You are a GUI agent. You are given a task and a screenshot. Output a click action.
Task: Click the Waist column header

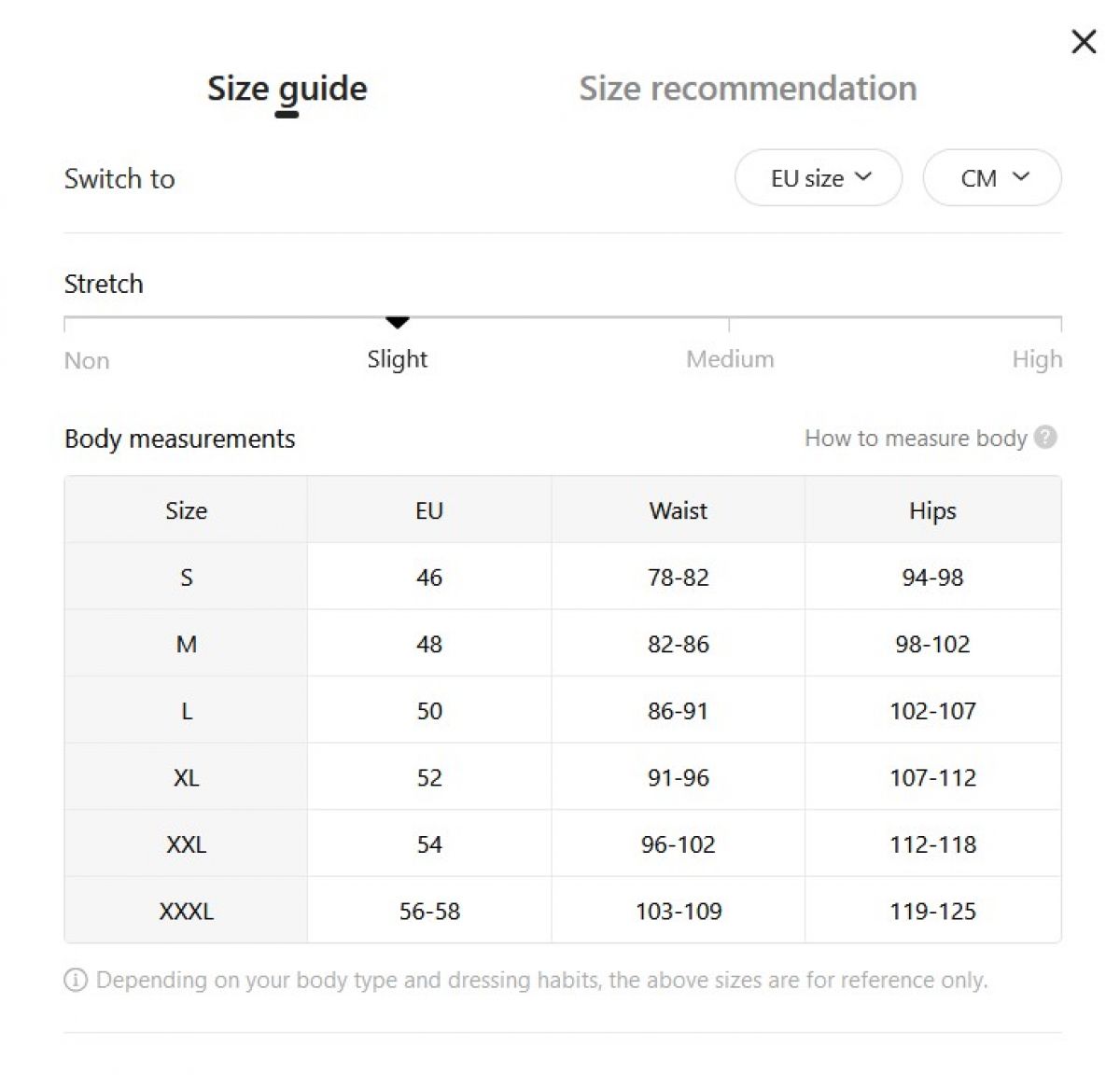pyautogui.click(x=679, y=510)
